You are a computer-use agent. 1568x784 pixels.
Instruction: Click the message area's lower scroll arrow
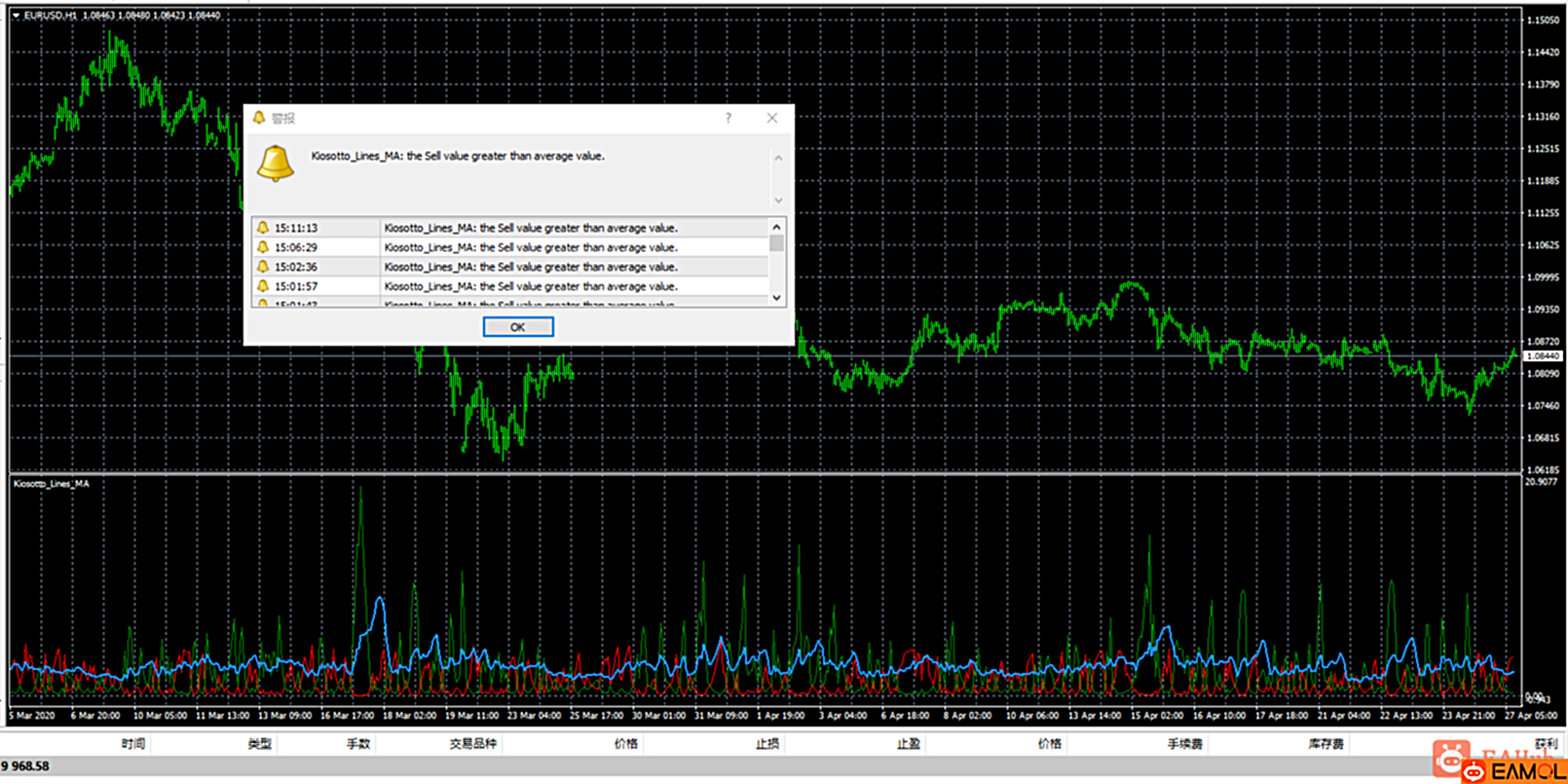778,201
